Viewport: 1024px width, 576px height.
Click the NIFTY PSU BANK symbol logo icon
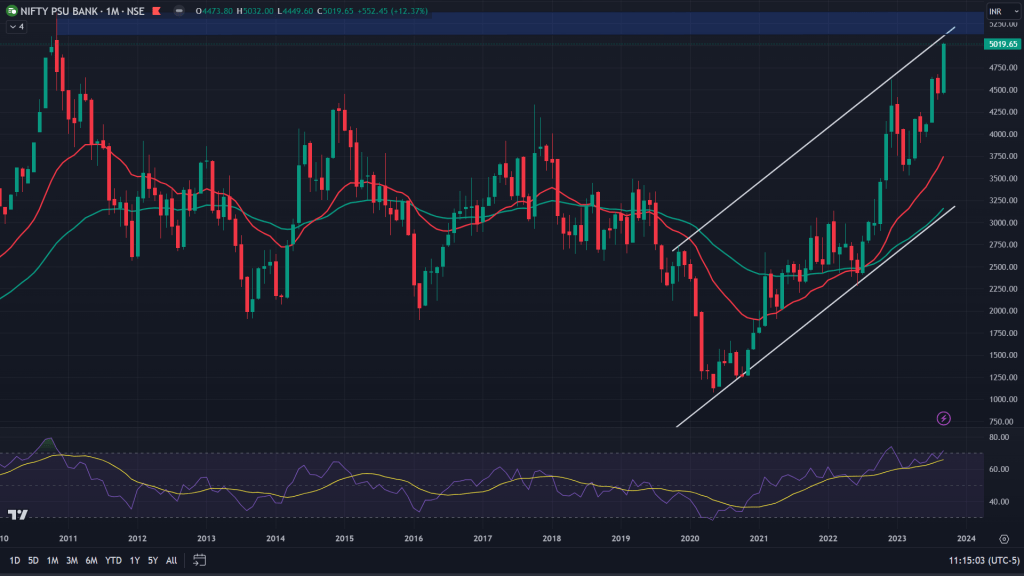click(9, 12)
